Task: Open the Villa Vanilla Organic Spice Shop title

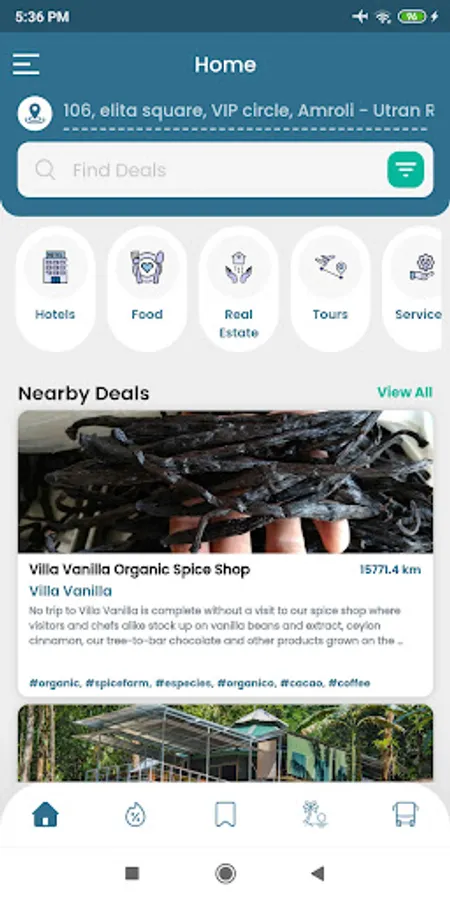Action: (x=139, y=570)
